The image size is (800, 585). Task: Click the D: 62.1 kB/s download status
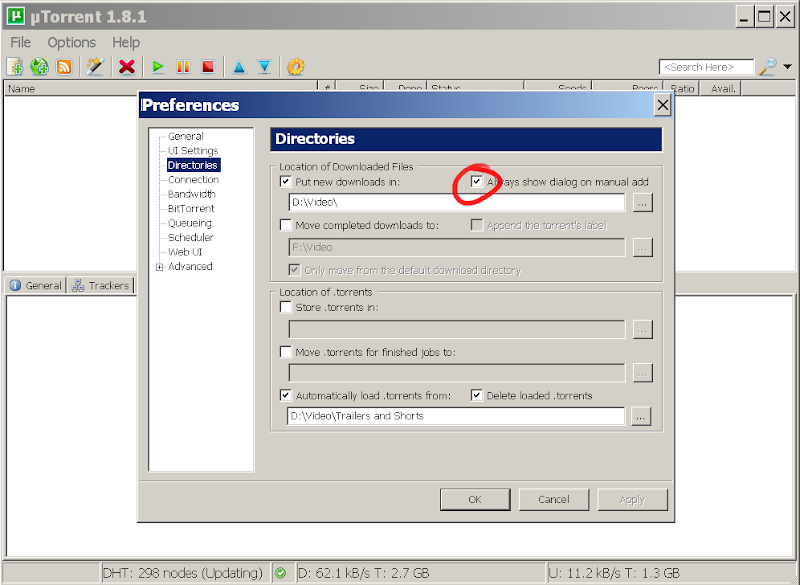[363, 573]
